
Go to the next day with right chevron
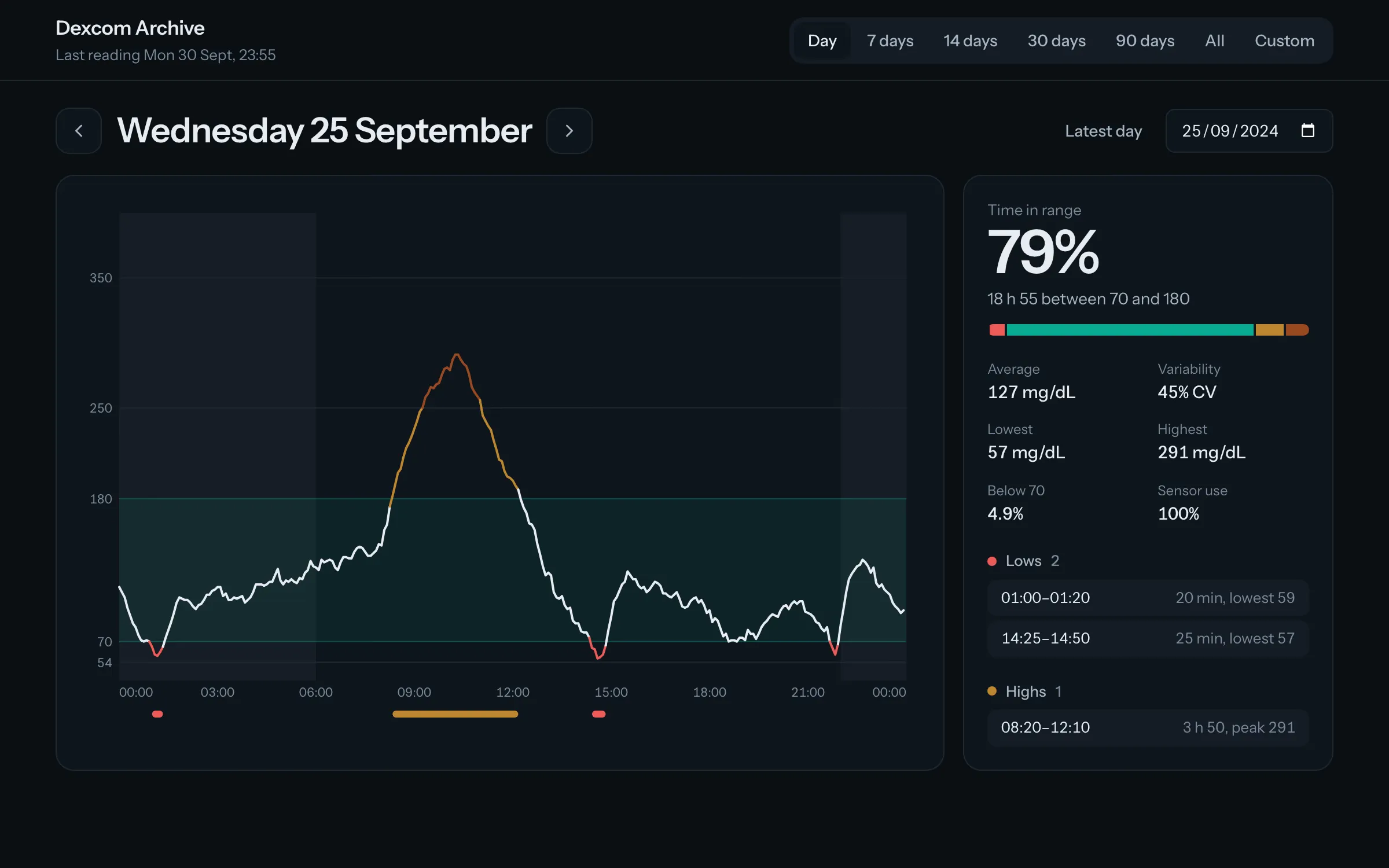click(569, 131)
